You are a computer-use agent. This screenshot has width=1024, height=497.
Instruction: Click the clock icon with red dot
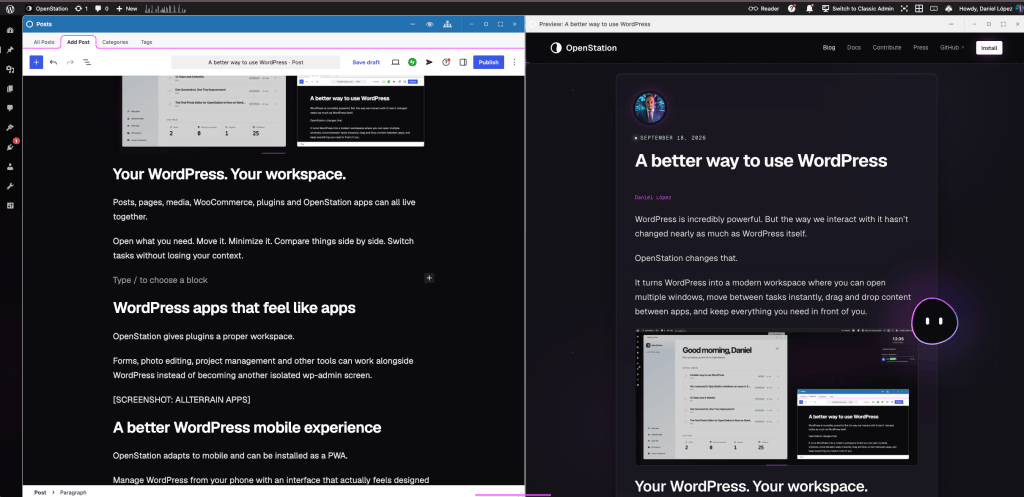(446, 62)
